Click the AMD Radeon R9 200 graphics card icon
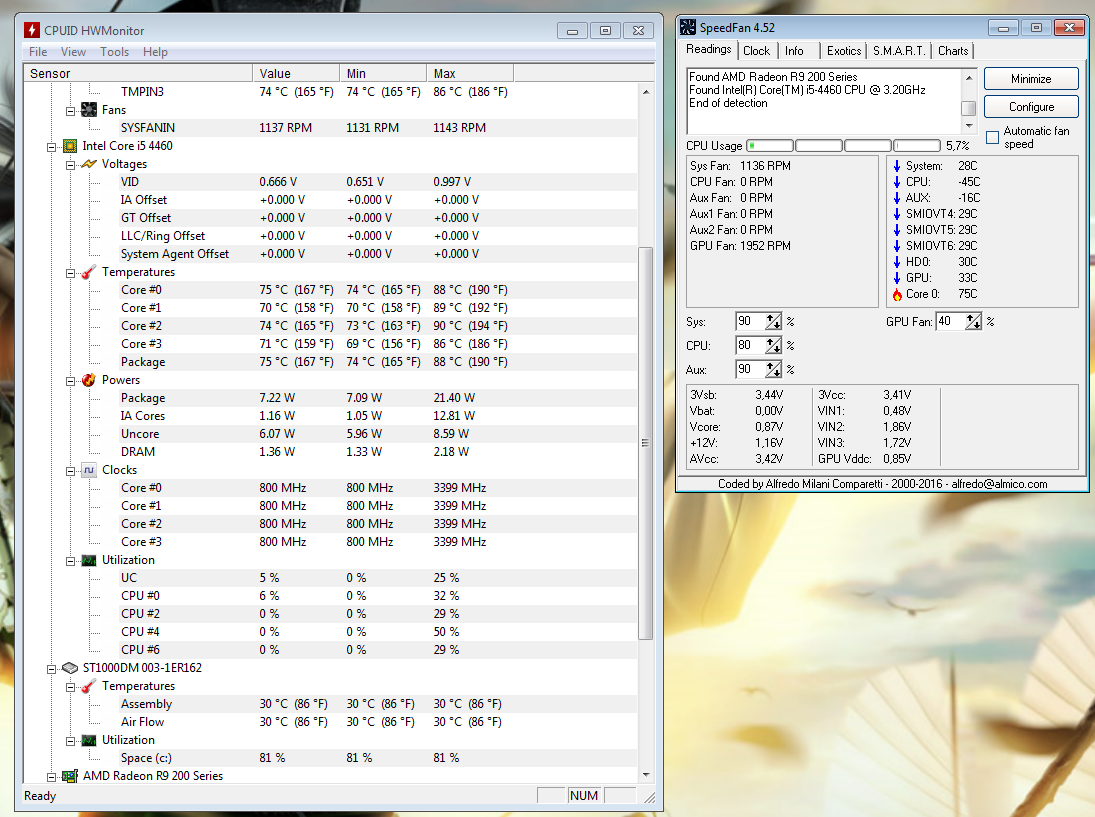The image size is (1095, 817). click(x=70, y=776)
